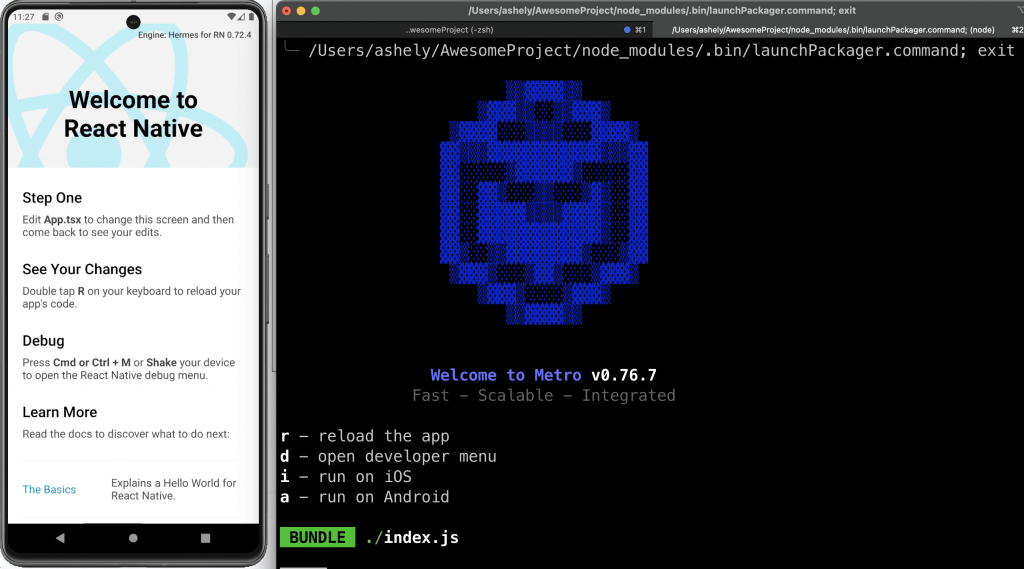Maximize the terminal window with green button
Screen dimensions: 1024x569
pos(315,10)
